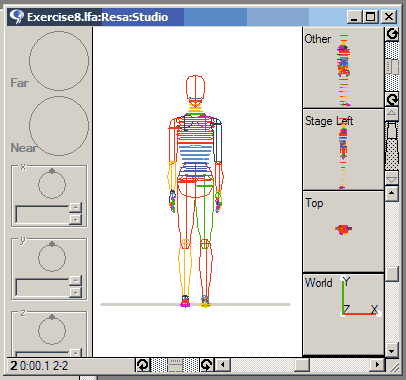Decrease y value with the down stepper arrow

pos(76,292)
